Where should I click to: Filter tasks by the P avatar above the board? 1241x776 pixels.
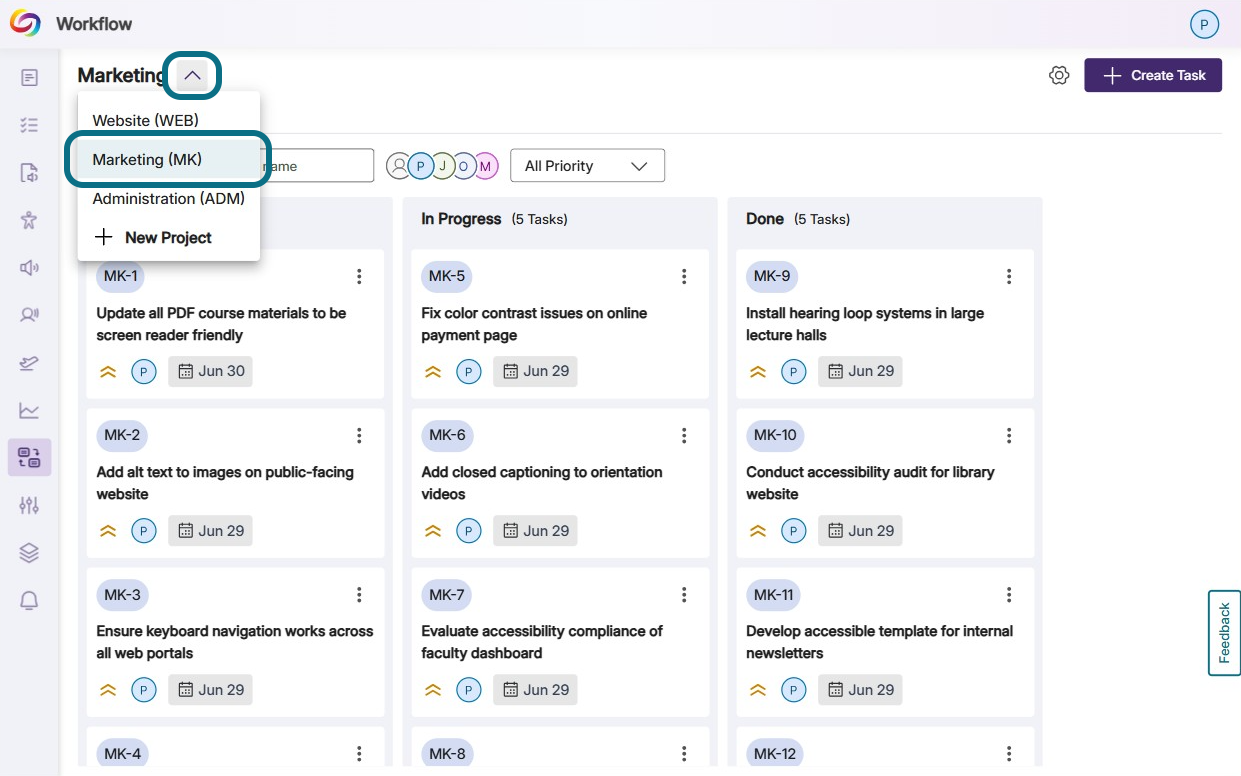(x=421, y=166)
